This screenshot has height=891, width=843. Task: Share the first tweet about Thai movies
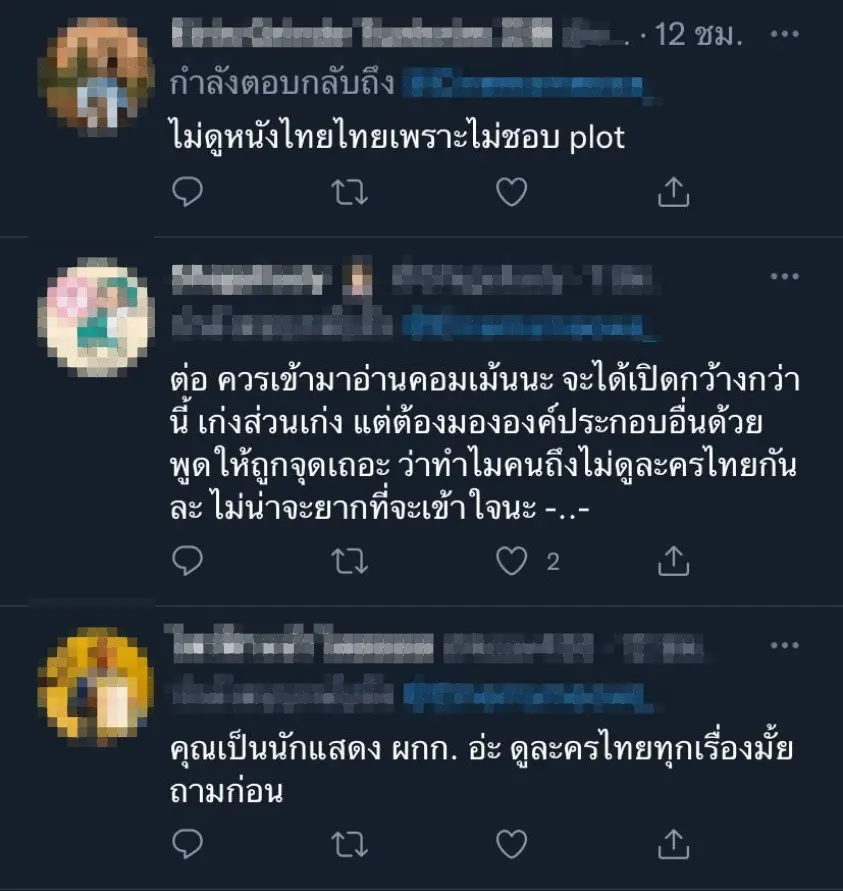(x=673, y=192)
